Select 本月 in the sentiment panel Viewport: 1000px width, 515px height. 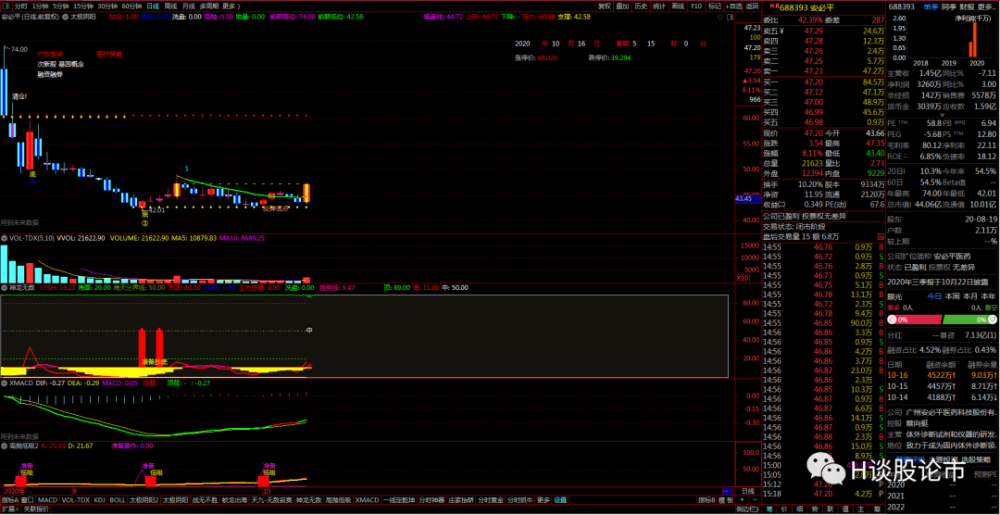pos(971,296)
